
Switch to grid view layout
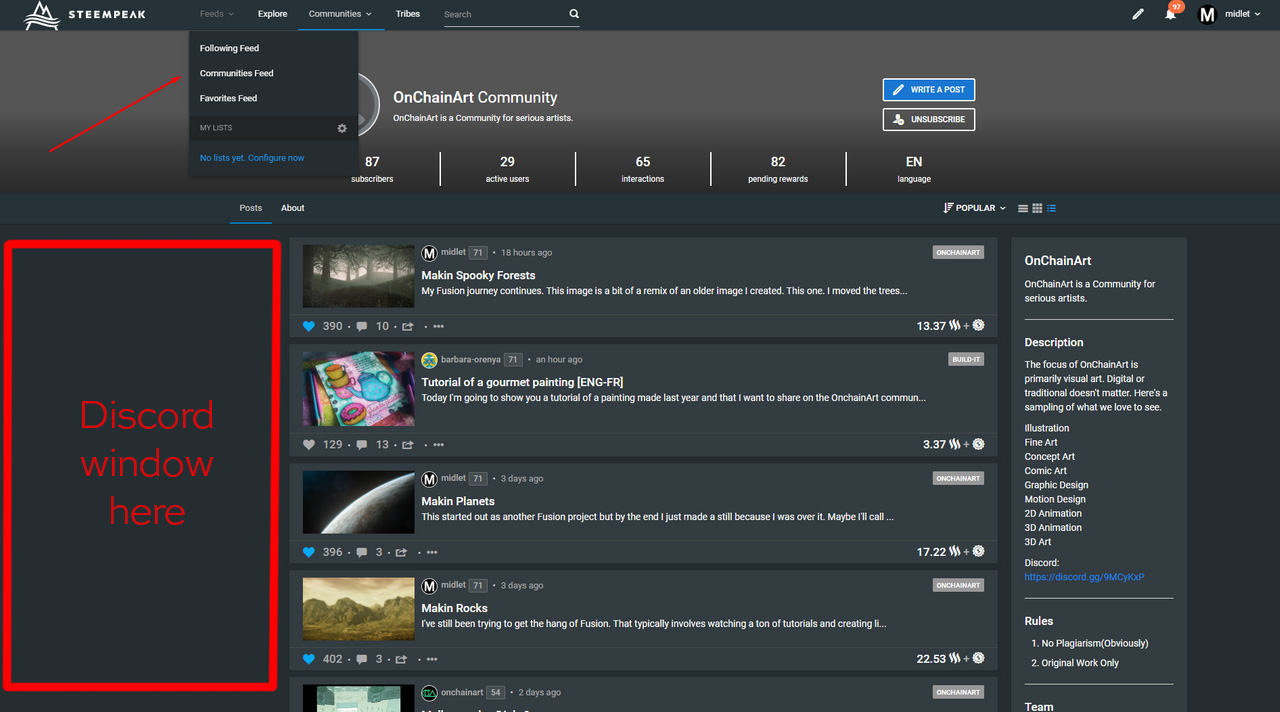(1037, 208)
